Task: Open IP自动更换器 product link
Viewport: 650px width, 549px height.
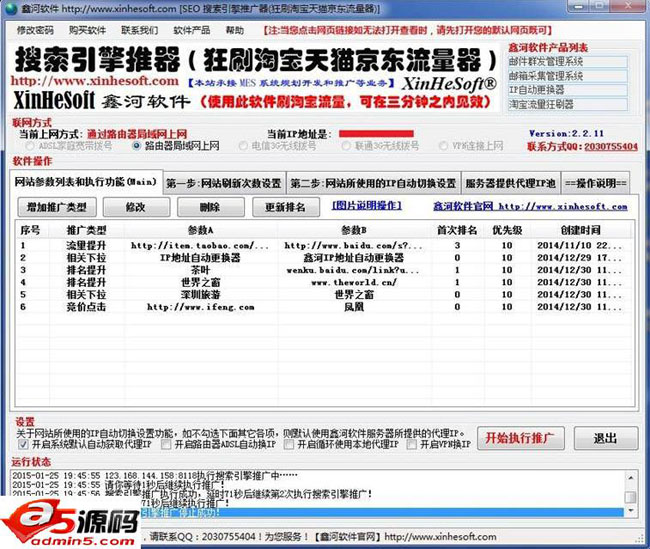Action: 568,90
